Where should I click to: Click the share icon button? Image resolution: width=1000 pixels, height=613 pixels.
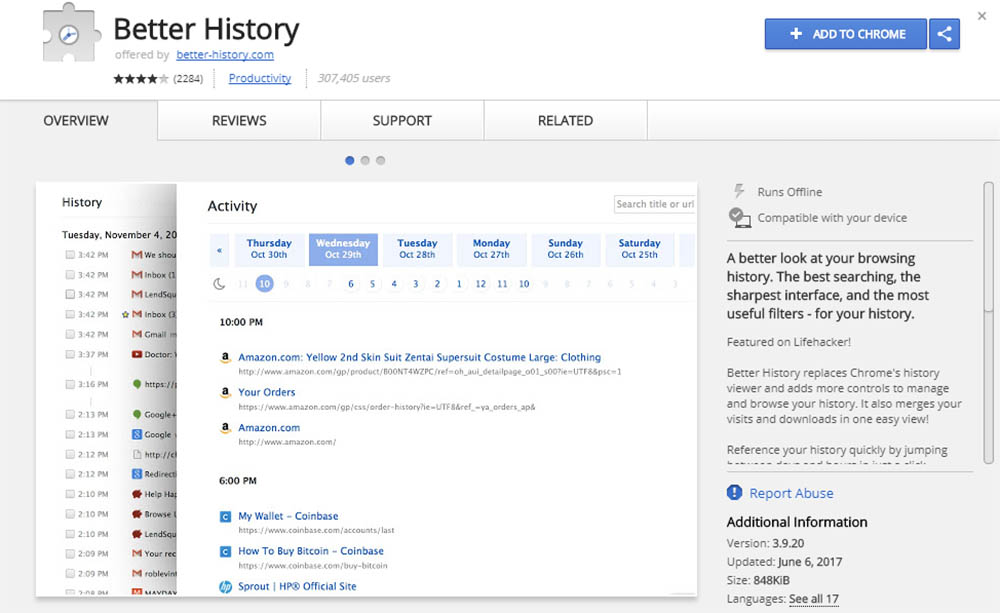click(x=944, y=34)
